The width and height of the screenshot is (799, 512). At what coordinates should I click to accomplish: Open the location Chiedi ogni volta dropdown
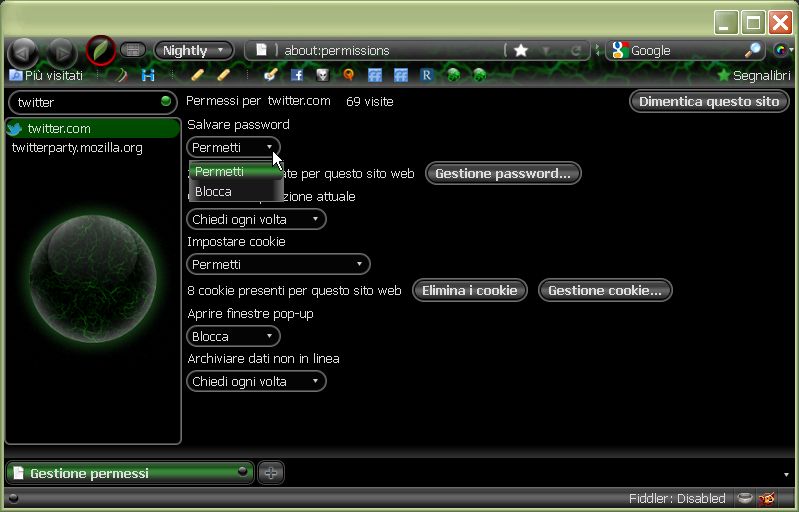256,220
